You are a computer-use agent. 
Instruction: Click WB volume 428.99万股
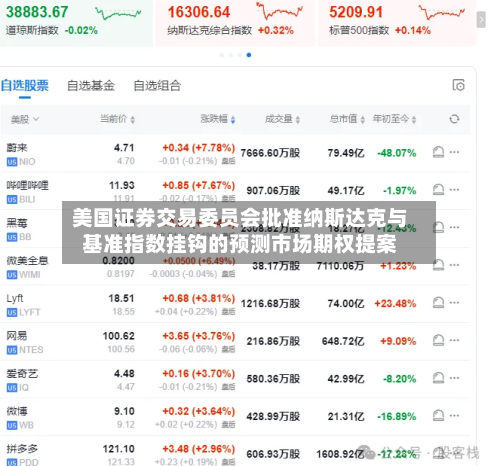click(x=273, y=417)
